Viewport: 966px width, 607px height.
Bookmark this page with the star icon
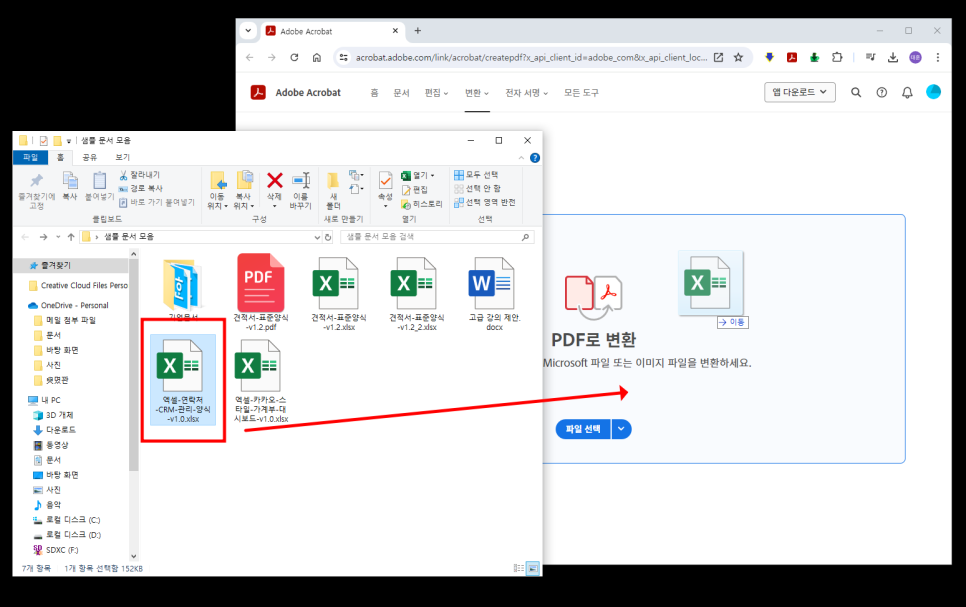click(738, 57)
